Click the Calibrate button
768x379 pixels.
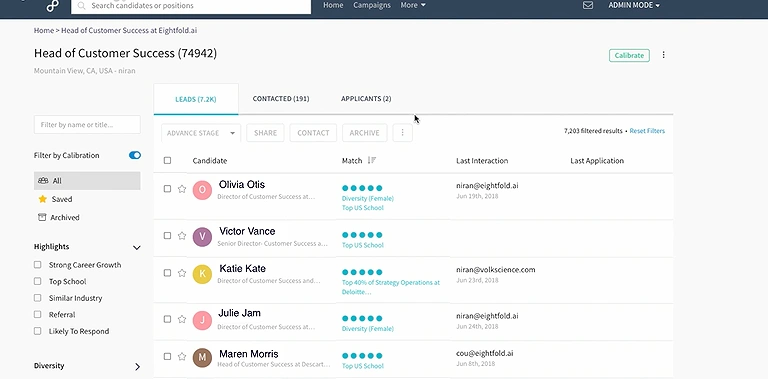(629, 55)
